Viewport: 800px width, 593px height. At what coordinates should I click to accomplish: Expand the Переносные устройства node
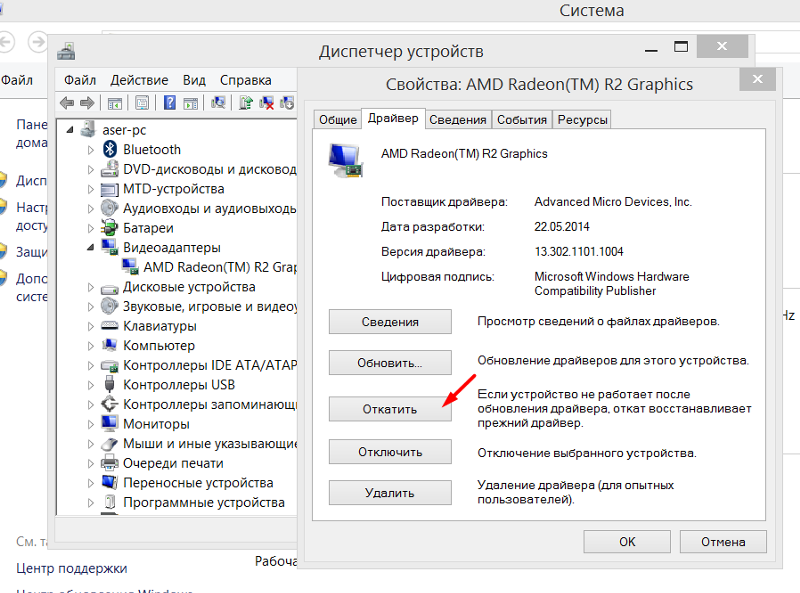point(90,483)
